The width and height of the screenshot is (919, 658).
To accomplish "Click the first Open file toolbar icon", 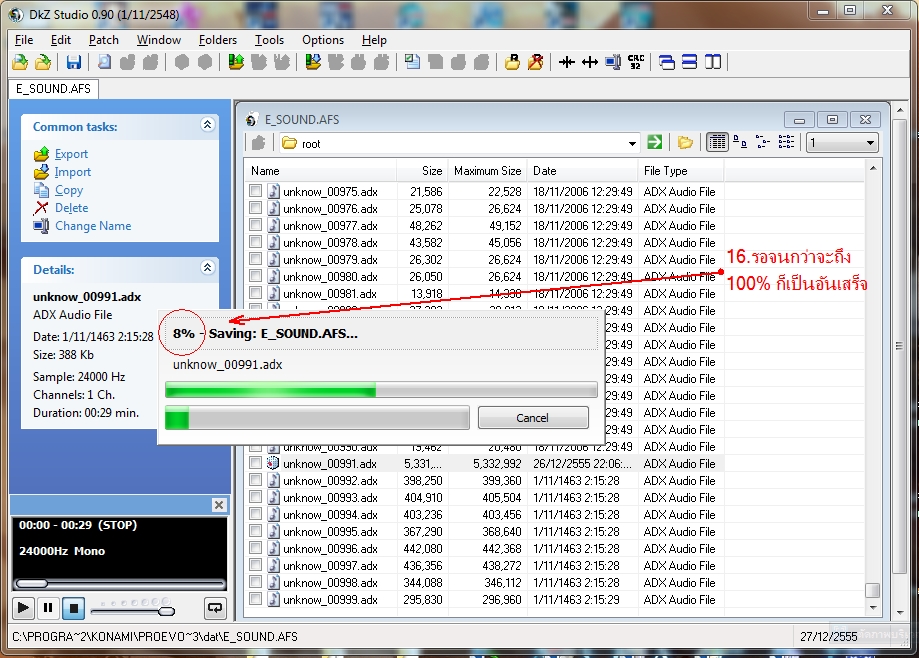I will [x=21, y=62].
